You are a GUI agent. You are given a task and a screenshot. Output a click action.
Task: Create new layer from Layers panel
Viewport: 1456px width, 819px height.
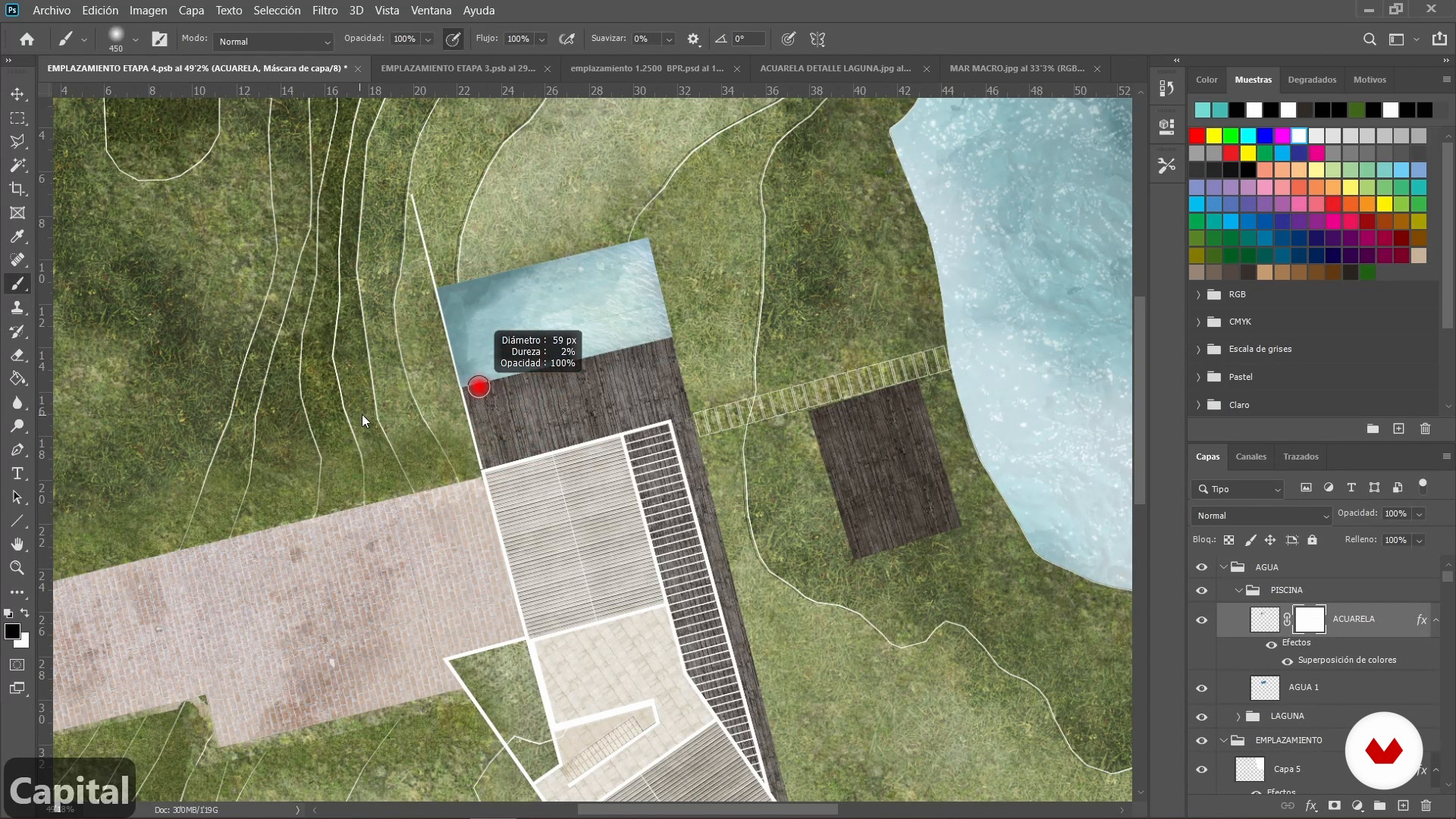click(x=1403, y=806)
